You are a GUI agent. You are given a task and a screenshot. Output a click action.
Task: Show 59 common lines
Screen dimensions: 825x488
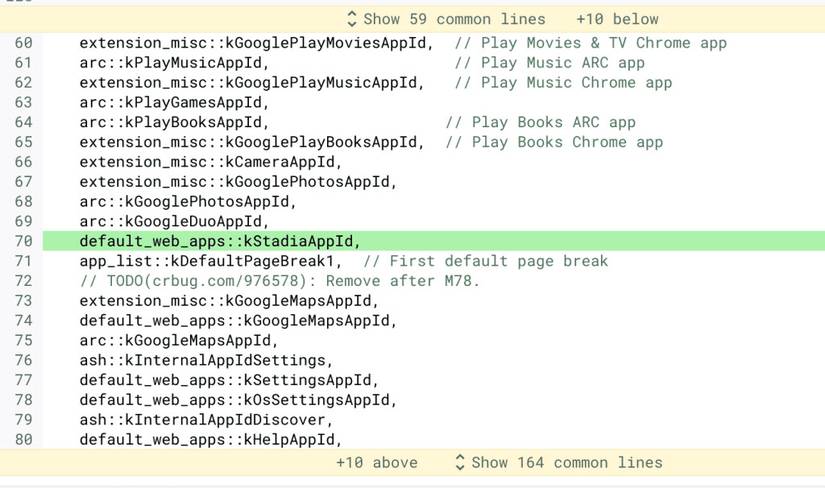pos(455,19)
